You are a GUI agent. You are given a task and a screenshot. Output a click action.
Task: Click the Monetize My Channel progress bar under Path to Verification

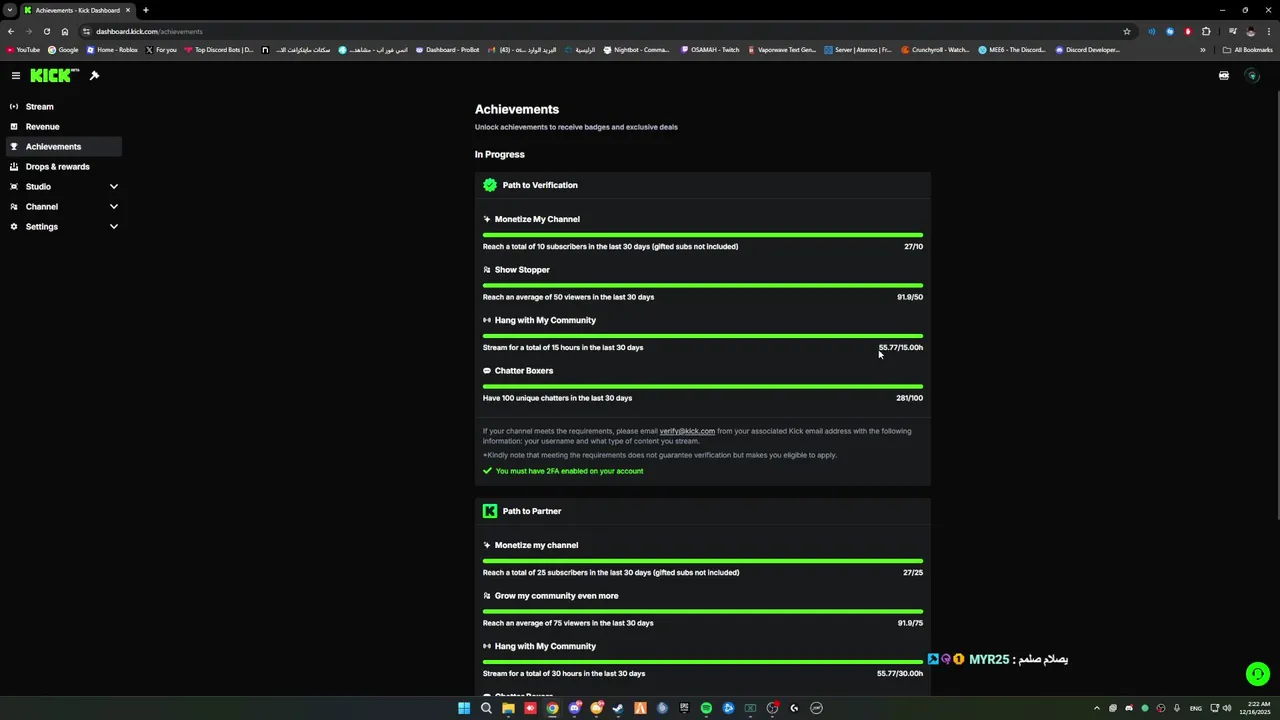pyautogui.click(x=703, y=235)
